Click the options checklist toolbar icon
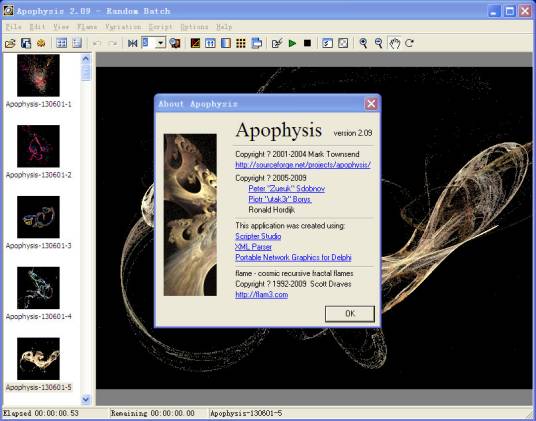The height and width of the screenshot is (421, 536). tap(327, 43)
